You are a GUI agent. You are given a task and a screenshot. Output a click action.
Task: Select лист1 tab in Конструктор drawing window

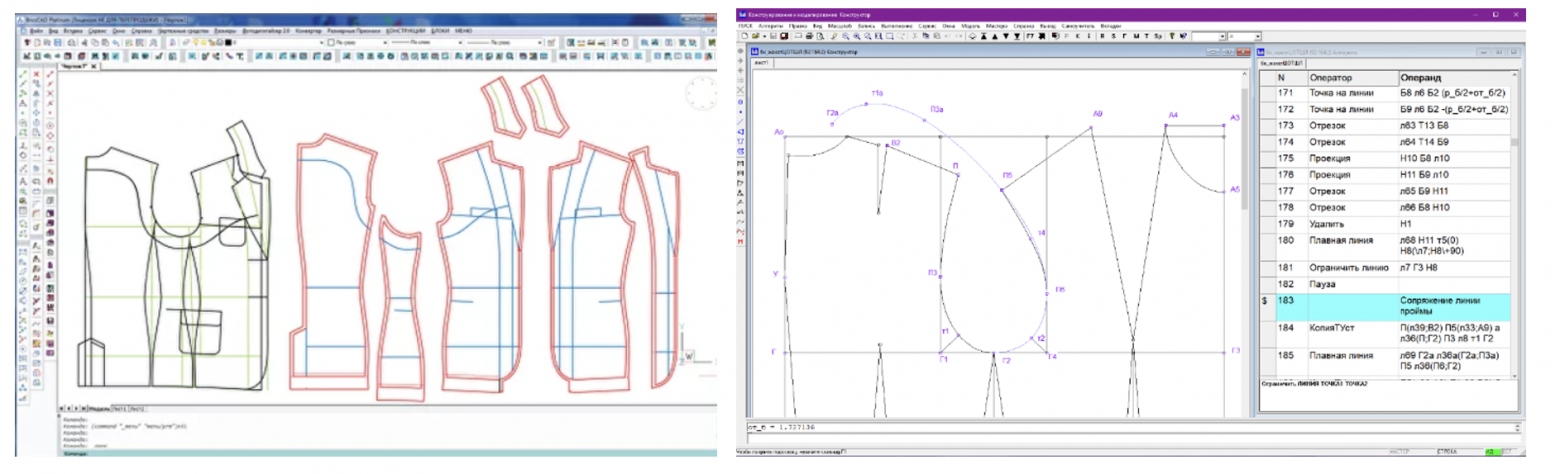(760, 62)
